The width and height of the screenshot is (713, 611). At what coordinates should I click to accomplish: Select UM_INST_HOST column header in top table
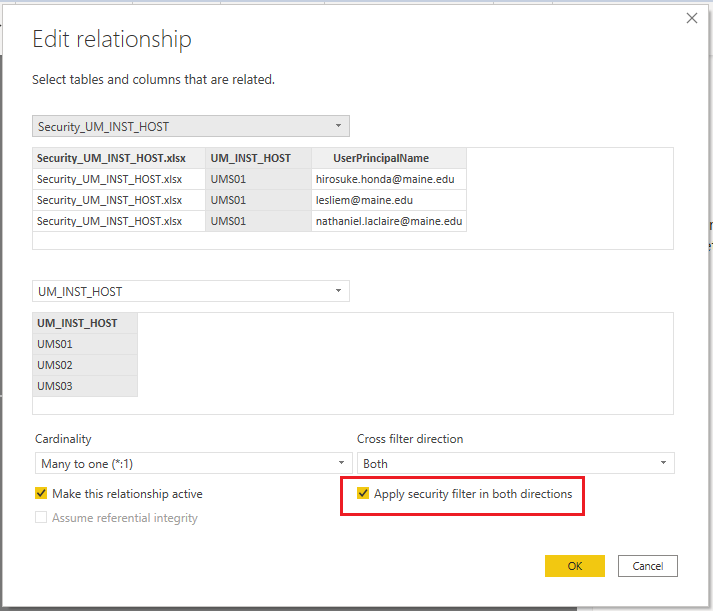point(258,158)
